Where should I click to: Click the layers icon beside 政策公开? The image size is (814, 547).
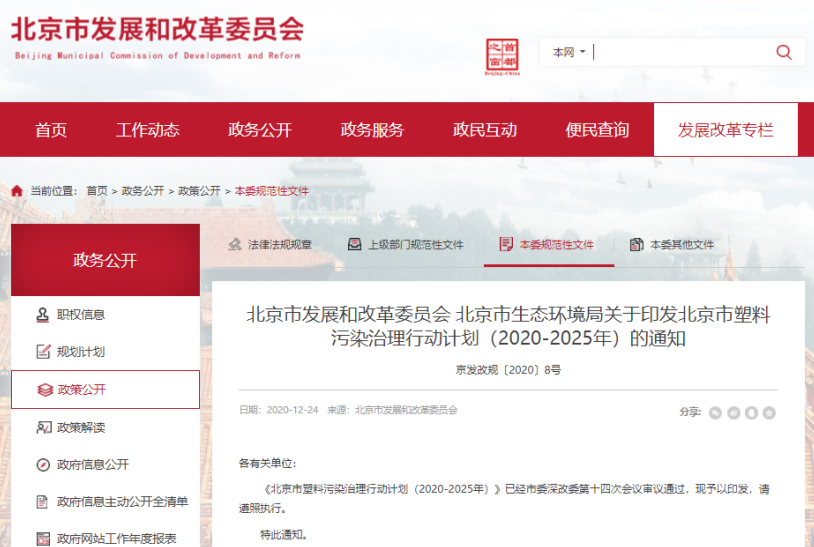pos(45,390)
